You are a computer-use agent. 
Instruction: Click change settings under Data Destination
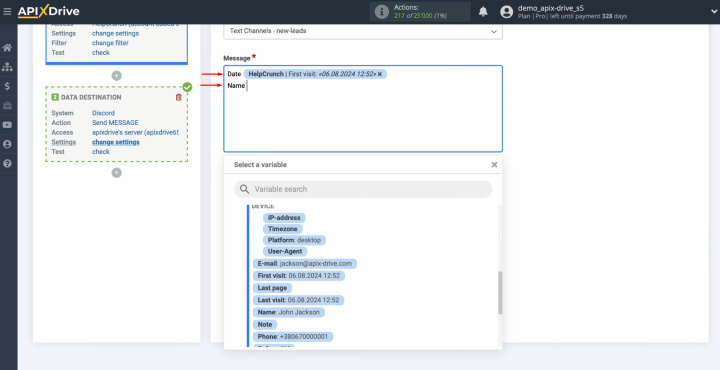116,142
